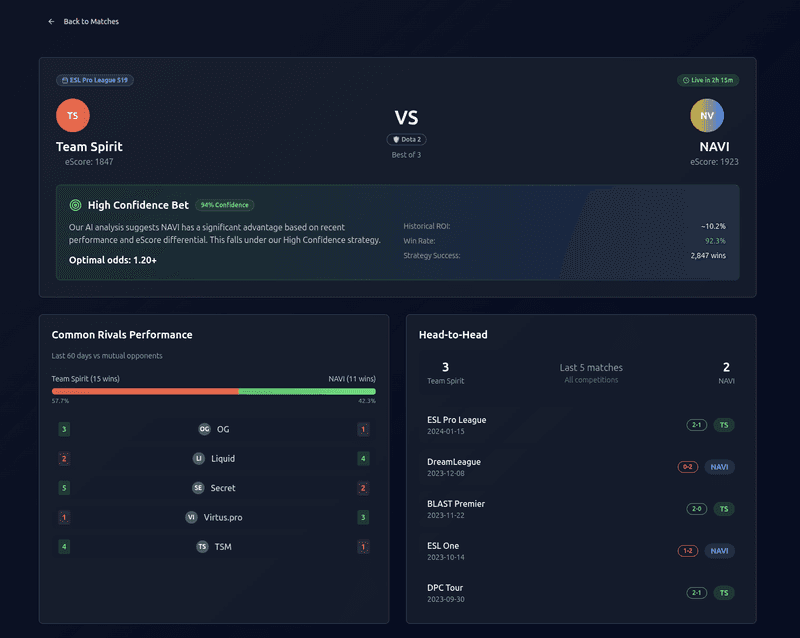The width and height of the screenshot is (800, 638).
Task: Click the Secret team icon
Action: 198,488
